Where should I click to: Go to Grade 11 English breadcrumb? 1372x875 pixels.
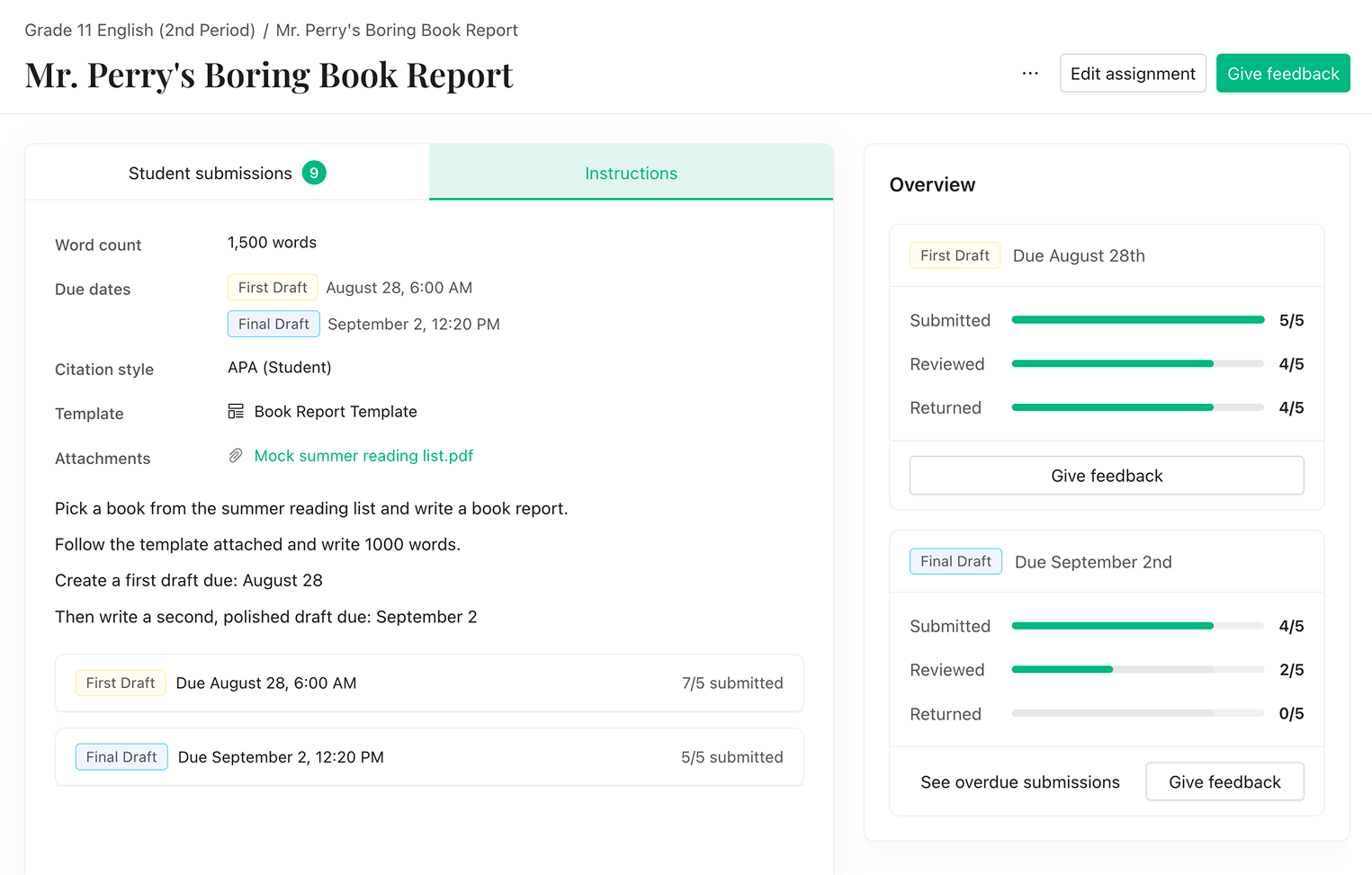[140, 30]
